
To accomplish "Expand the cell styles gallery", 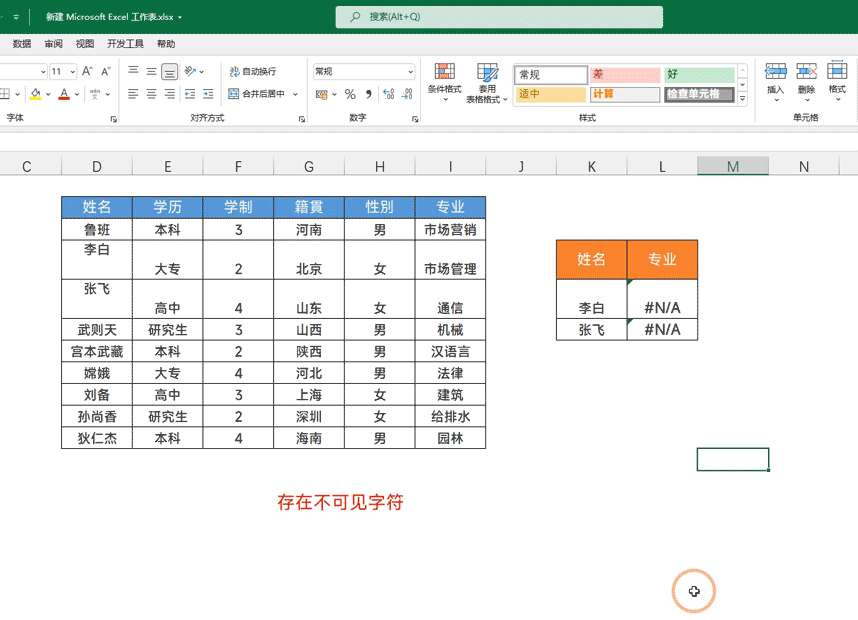I will (x=743, y=98).
